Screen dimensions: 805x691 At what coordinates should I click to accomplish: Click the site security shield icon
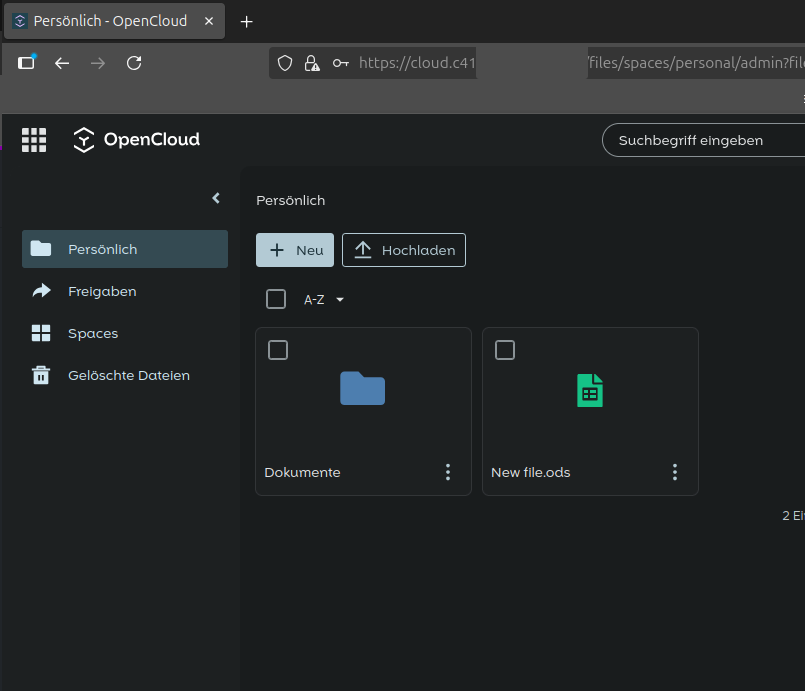(285, 63)
